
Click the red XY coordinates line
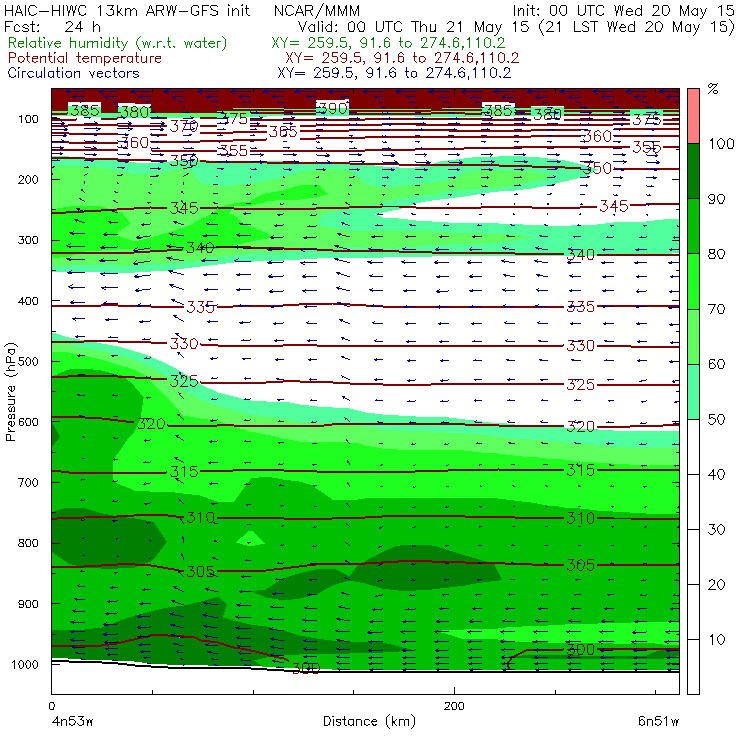402,58
